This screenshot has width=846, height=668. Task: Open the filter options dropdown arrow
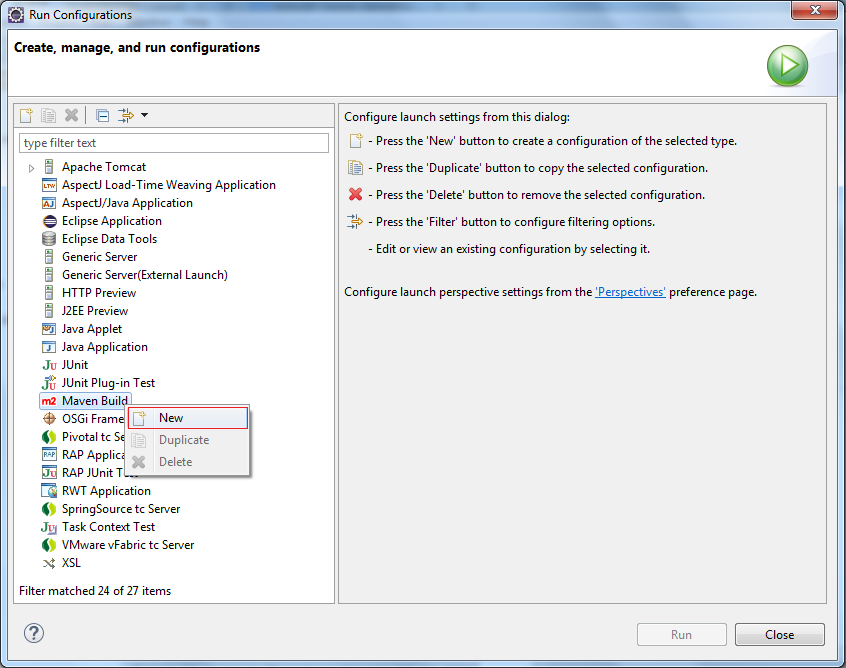(145, 115)
